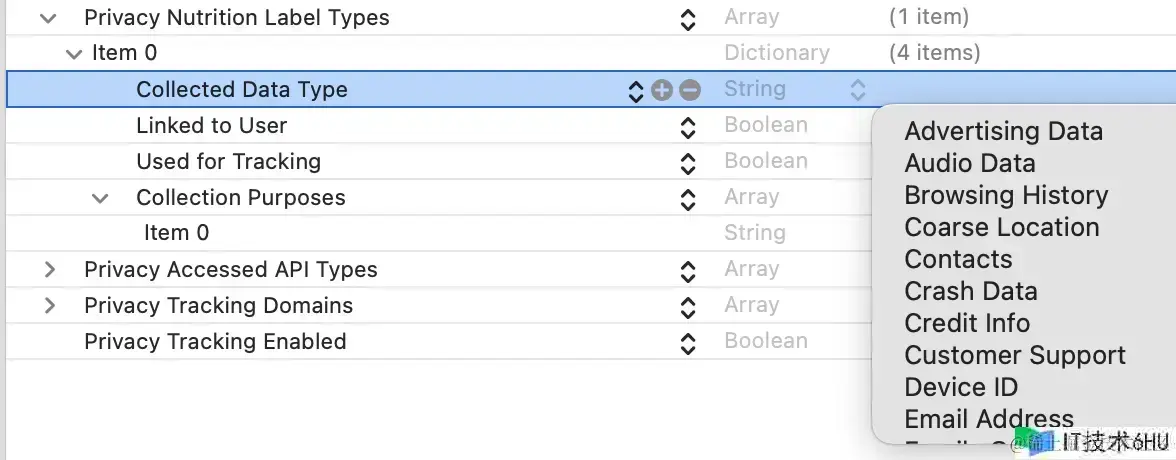Click stepper arrows beside Privacy Nutrition Label Types

(x=687, y=18)
